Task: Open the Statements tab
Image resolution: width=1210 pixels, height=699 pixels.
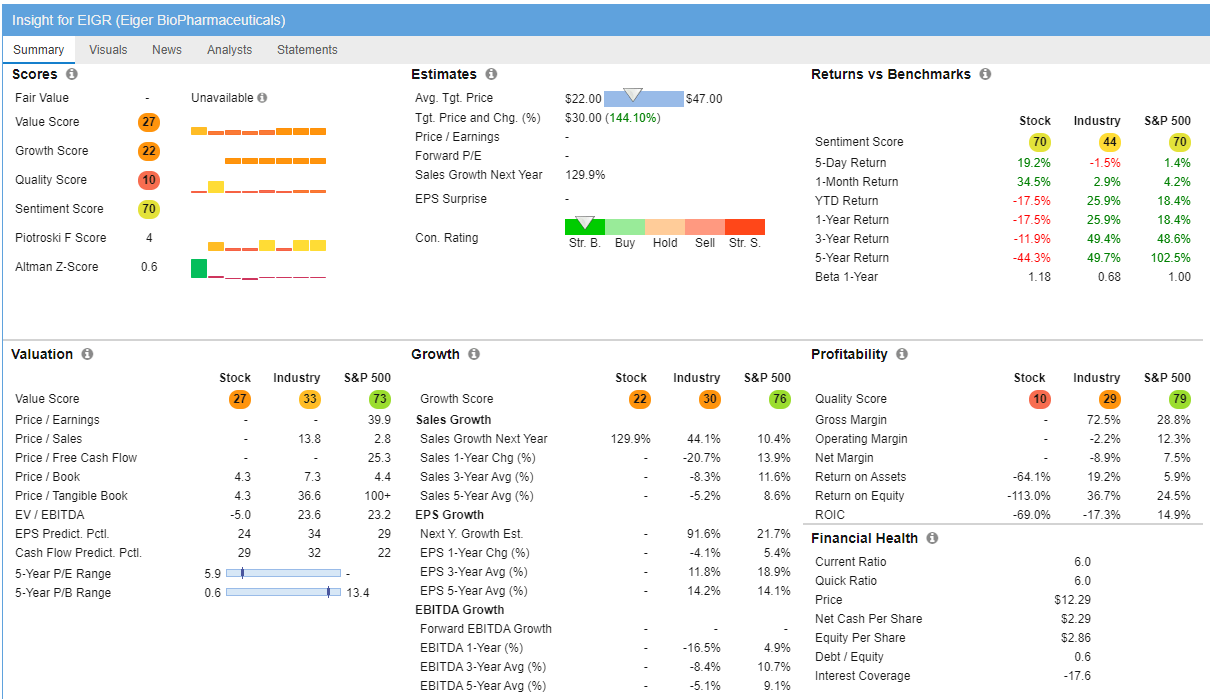Action: coord(307,49)
